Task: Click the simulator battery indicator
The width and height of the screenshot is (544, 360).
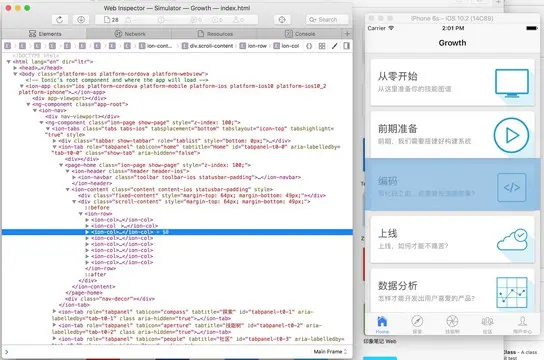Action: 532,28
